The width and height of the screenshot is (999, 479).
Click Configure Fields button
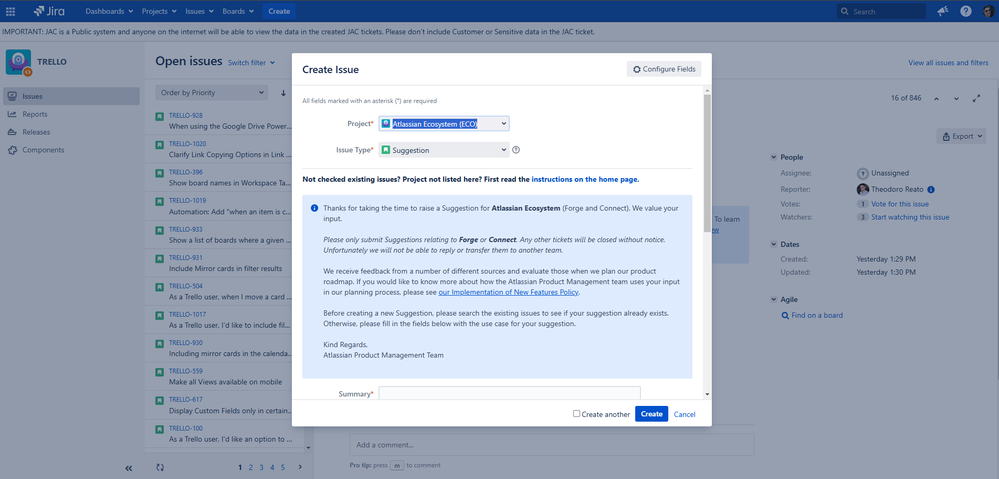pos(664,69)
